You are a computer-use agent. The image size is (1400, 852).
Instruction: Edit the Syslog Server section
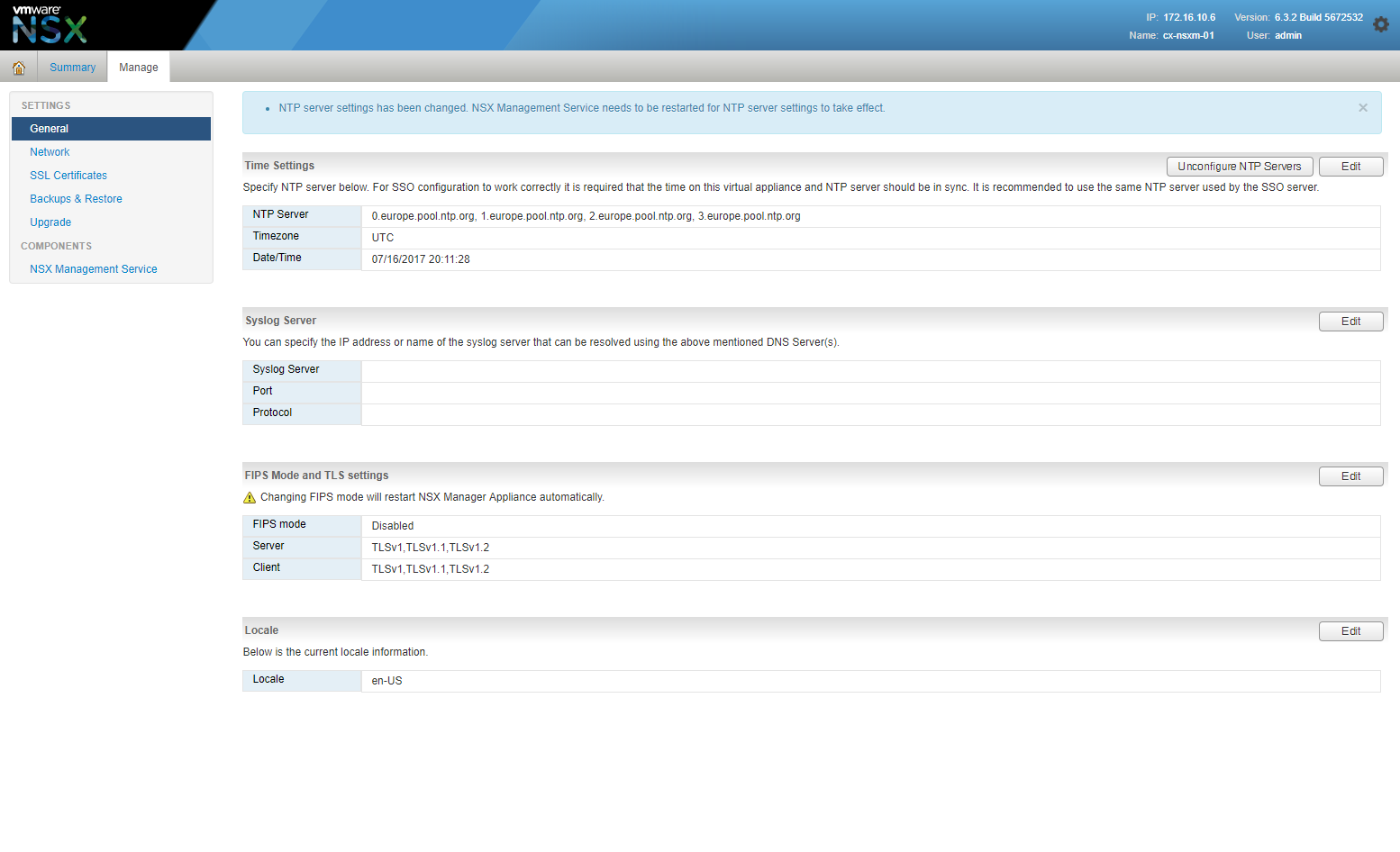[x=1350, y=322]
